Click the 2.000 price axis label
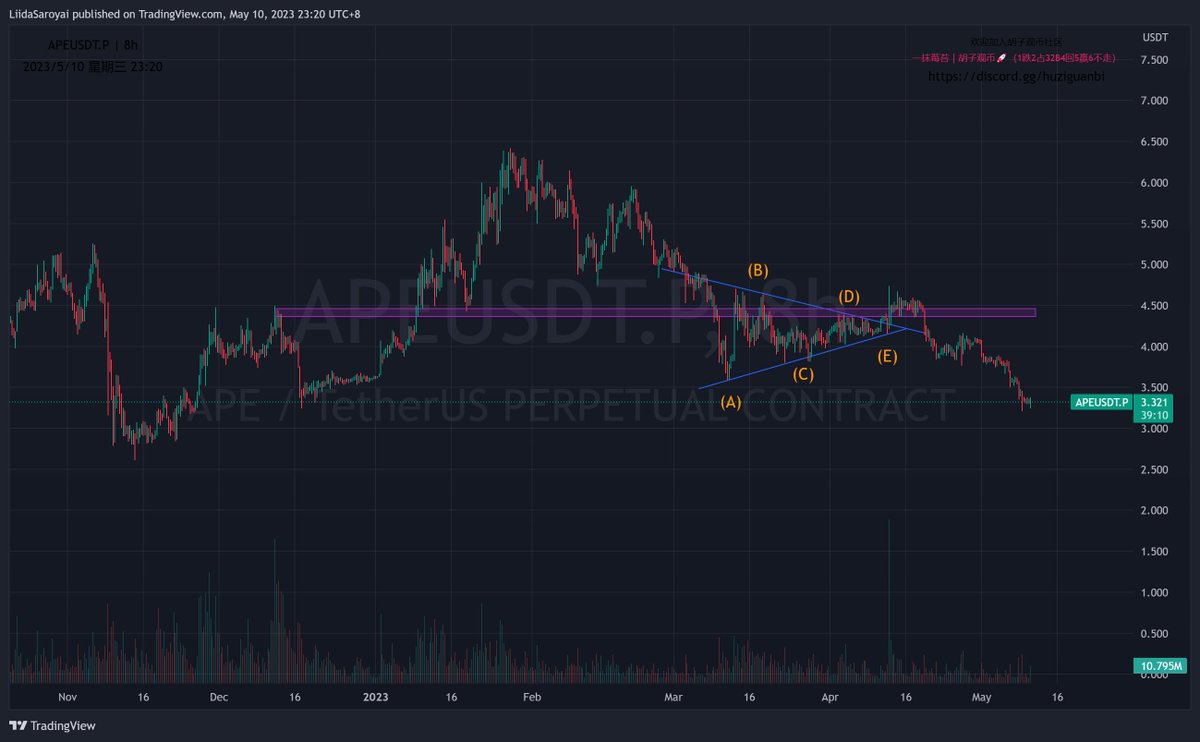 pyautogui.click(x=1153, y=511)
